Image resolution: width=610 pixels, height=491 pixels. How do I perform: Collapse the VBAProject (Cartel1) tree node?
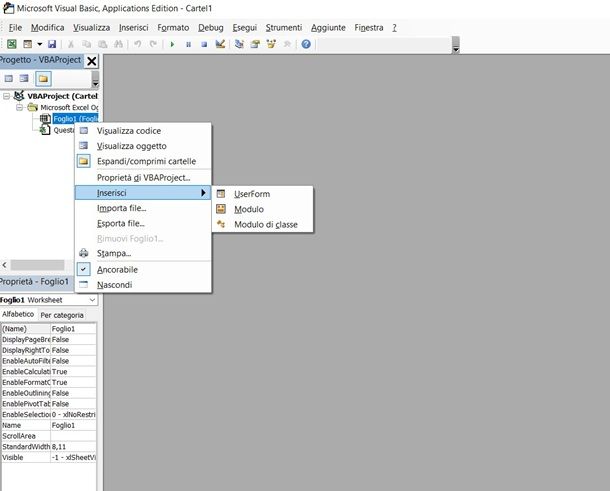(x=6, y=96)
